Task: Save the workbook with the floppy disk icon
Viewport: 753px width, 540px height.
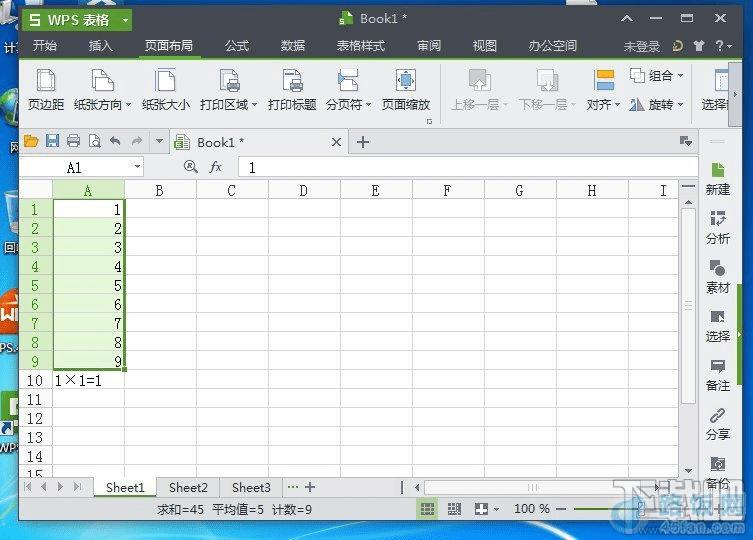Action: coord(52,141)
